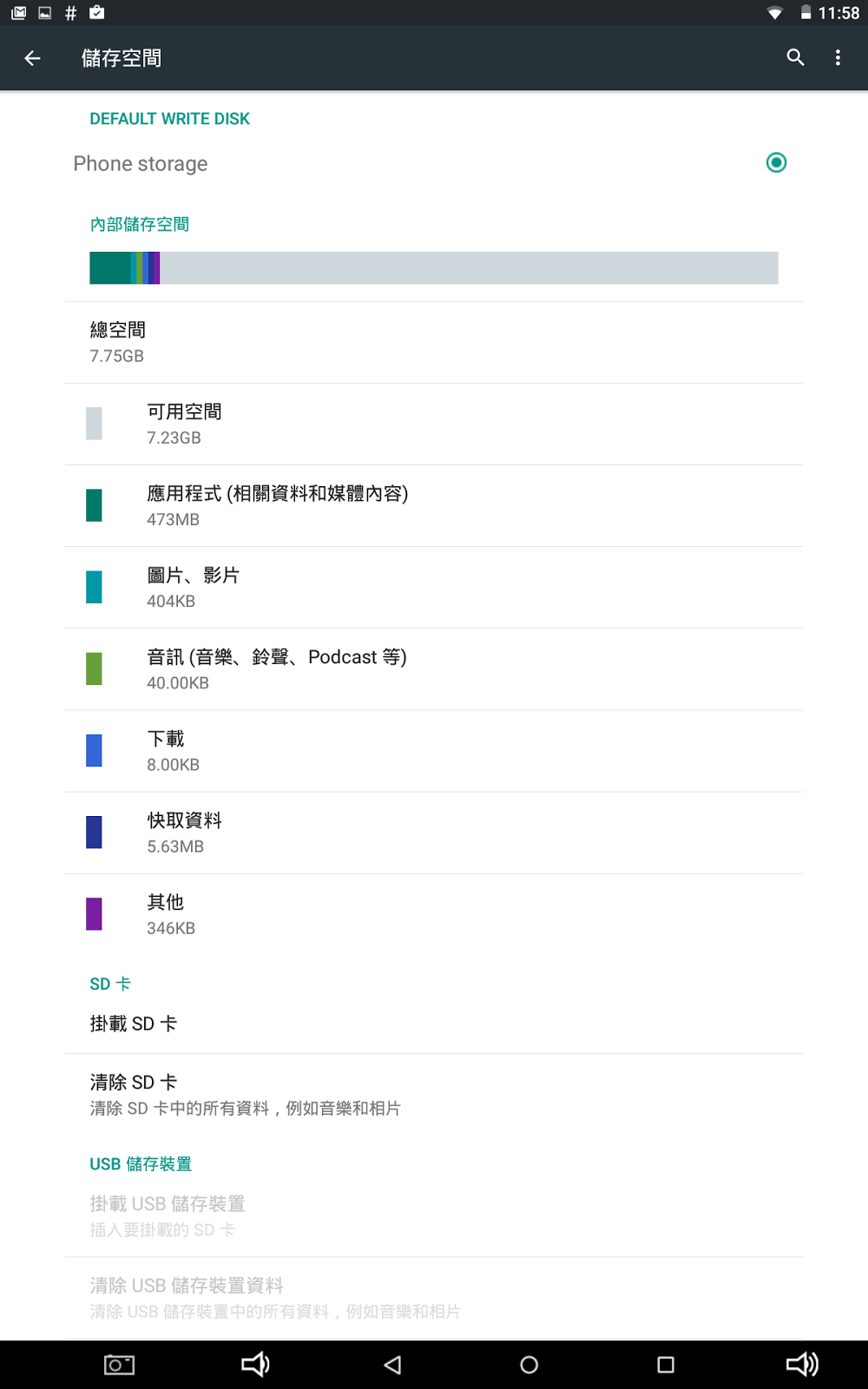Tap 清除 SD 卡 option
The image size is (868, 1389).
click(434, 1094)
